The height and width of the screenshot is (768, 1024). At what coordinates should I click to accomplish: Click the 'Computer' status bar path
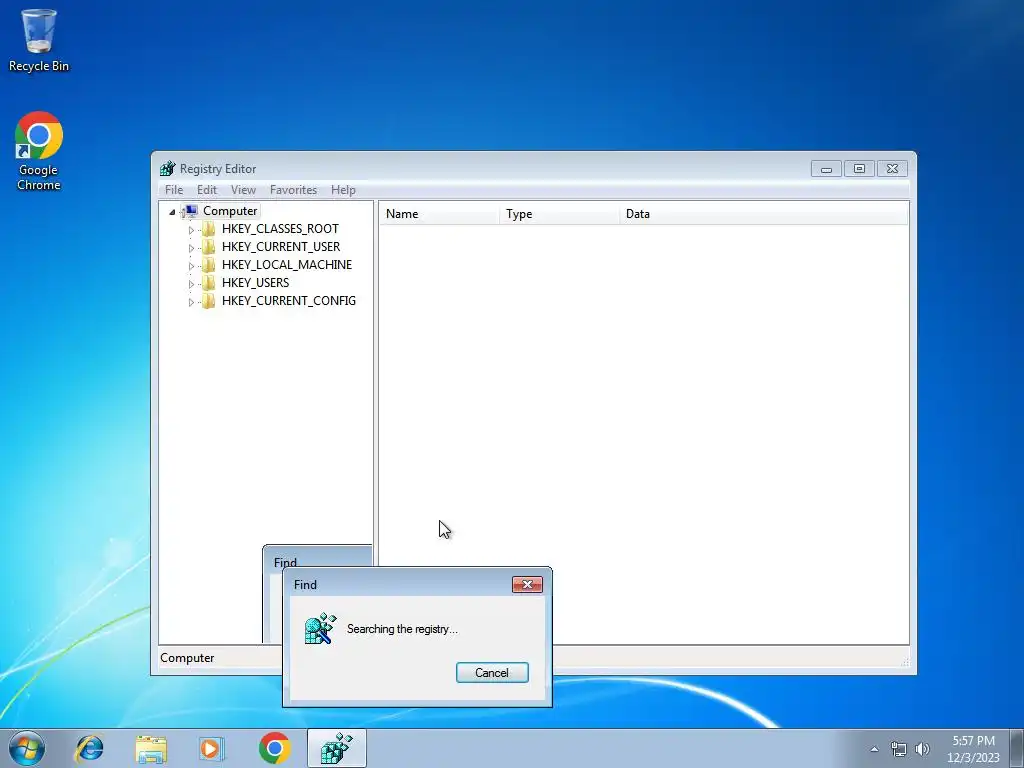(x=187, y=658)
